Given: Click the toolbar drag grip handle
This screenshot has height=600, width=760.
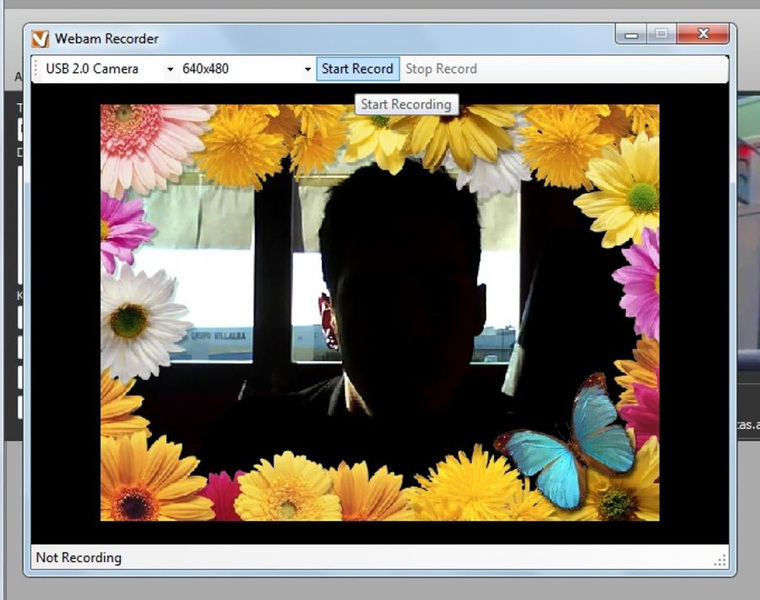Looking at the screenshot, I should point(36,69).
